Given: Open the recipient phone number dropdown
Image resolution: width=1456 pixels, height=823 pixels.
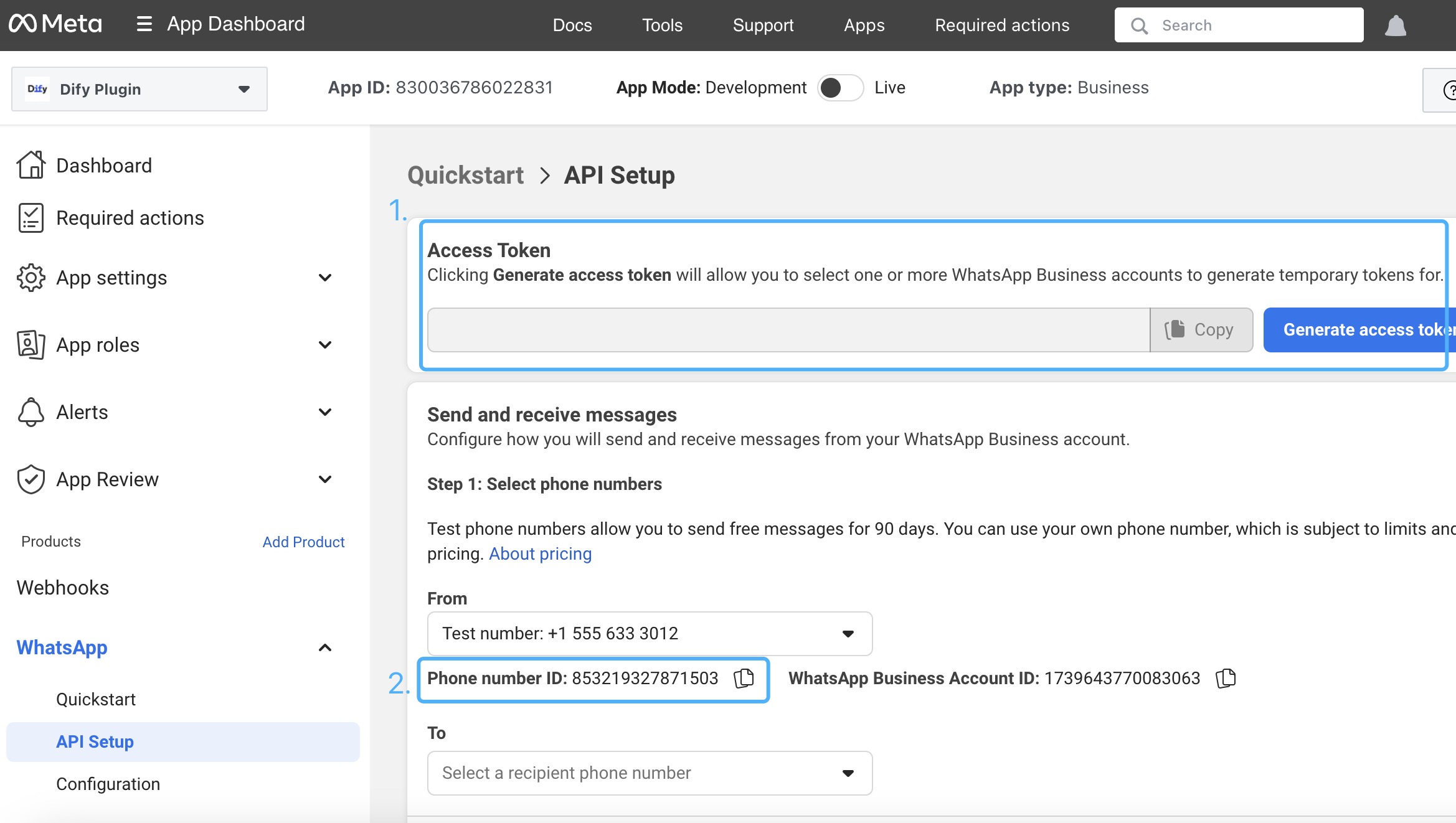Looking at the screenshot, I should point(650,773).
